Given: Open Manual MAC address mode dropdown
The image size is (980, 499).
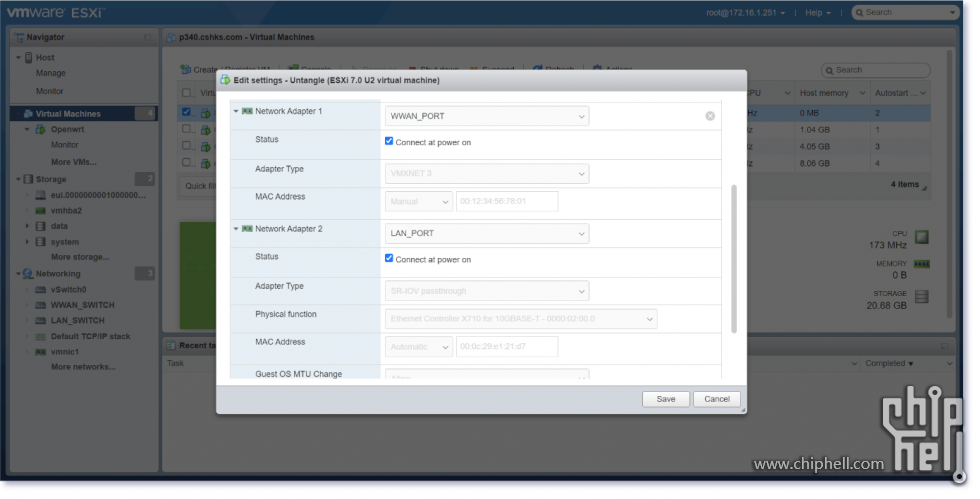Looking at the screenshot, I should click(x=419, y=201).
